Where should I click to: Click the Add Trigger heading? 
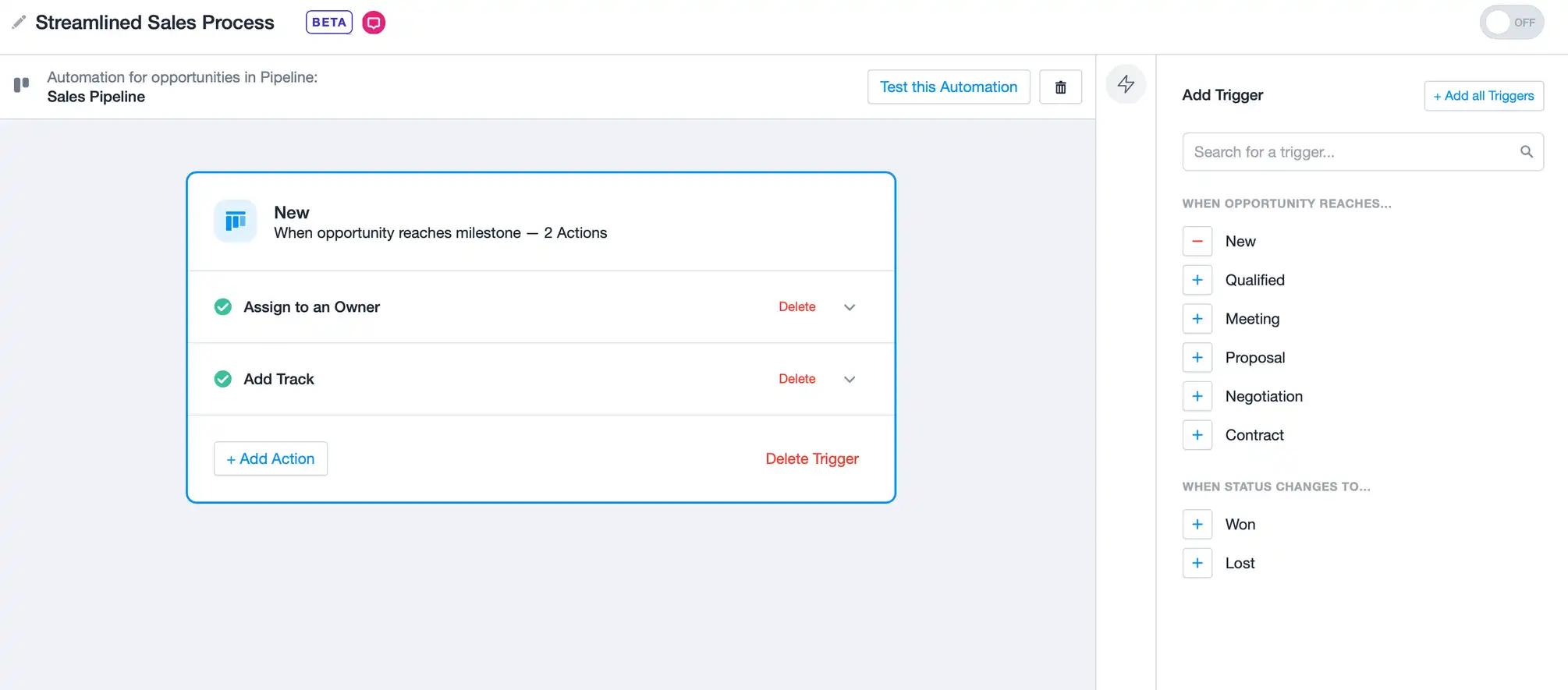coord(1222,95)
